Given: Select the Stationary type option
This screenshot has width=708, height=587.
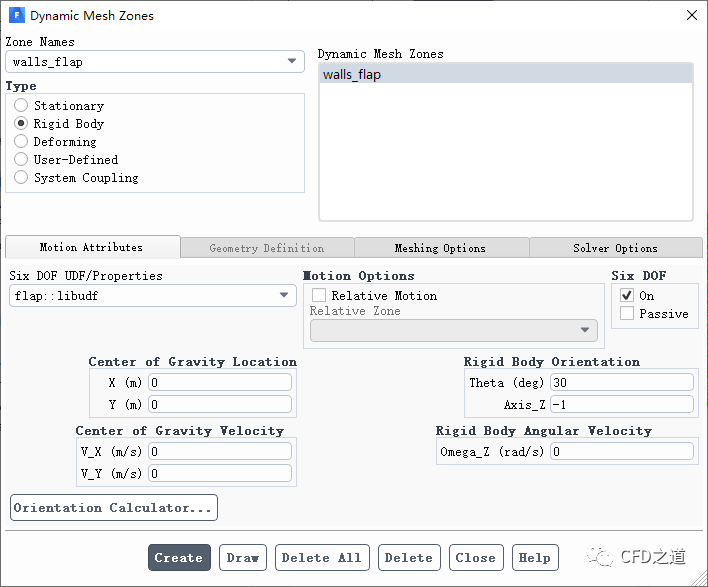Looking at the screenshot, I should click(x=21, y=106).
